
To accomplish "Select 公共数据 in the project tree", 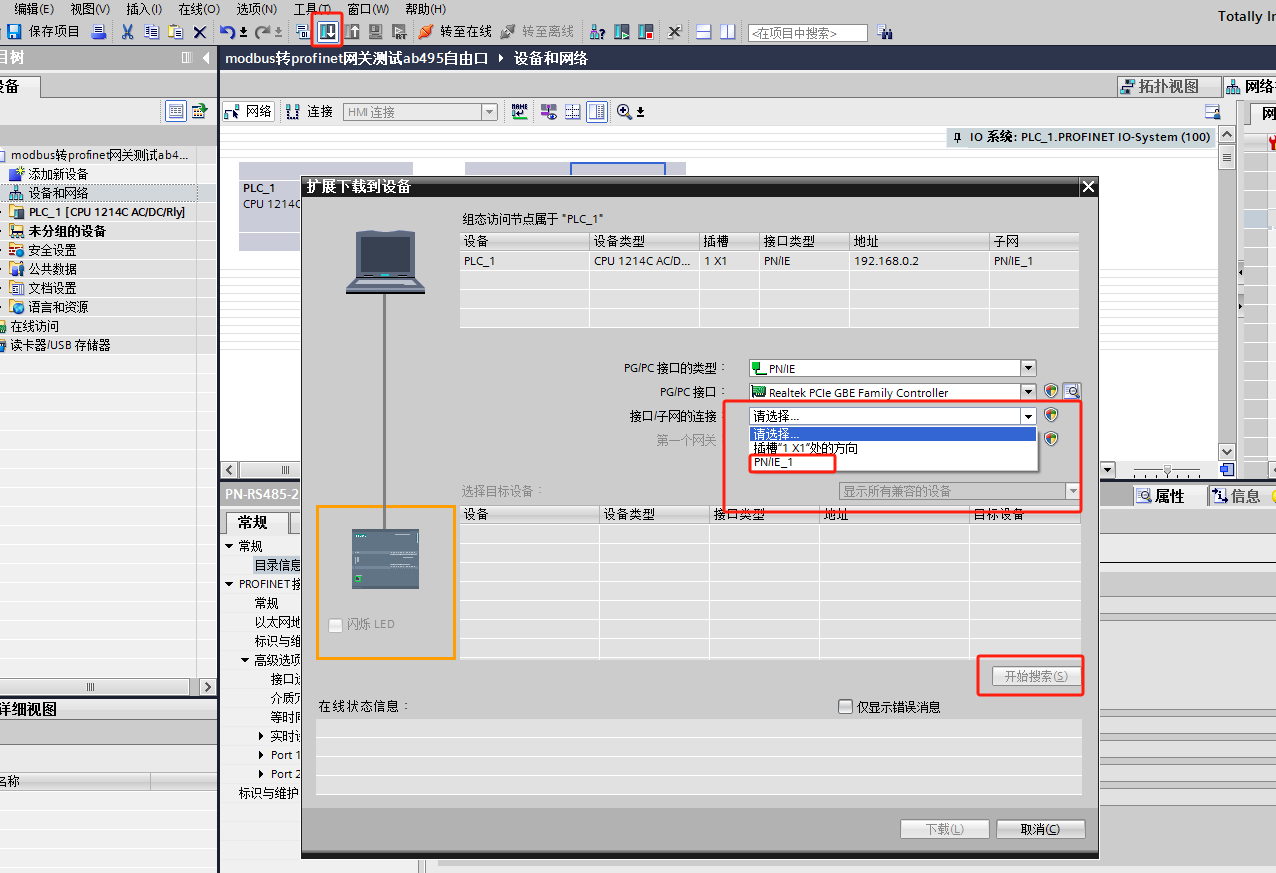I will (x=52, y=269).
